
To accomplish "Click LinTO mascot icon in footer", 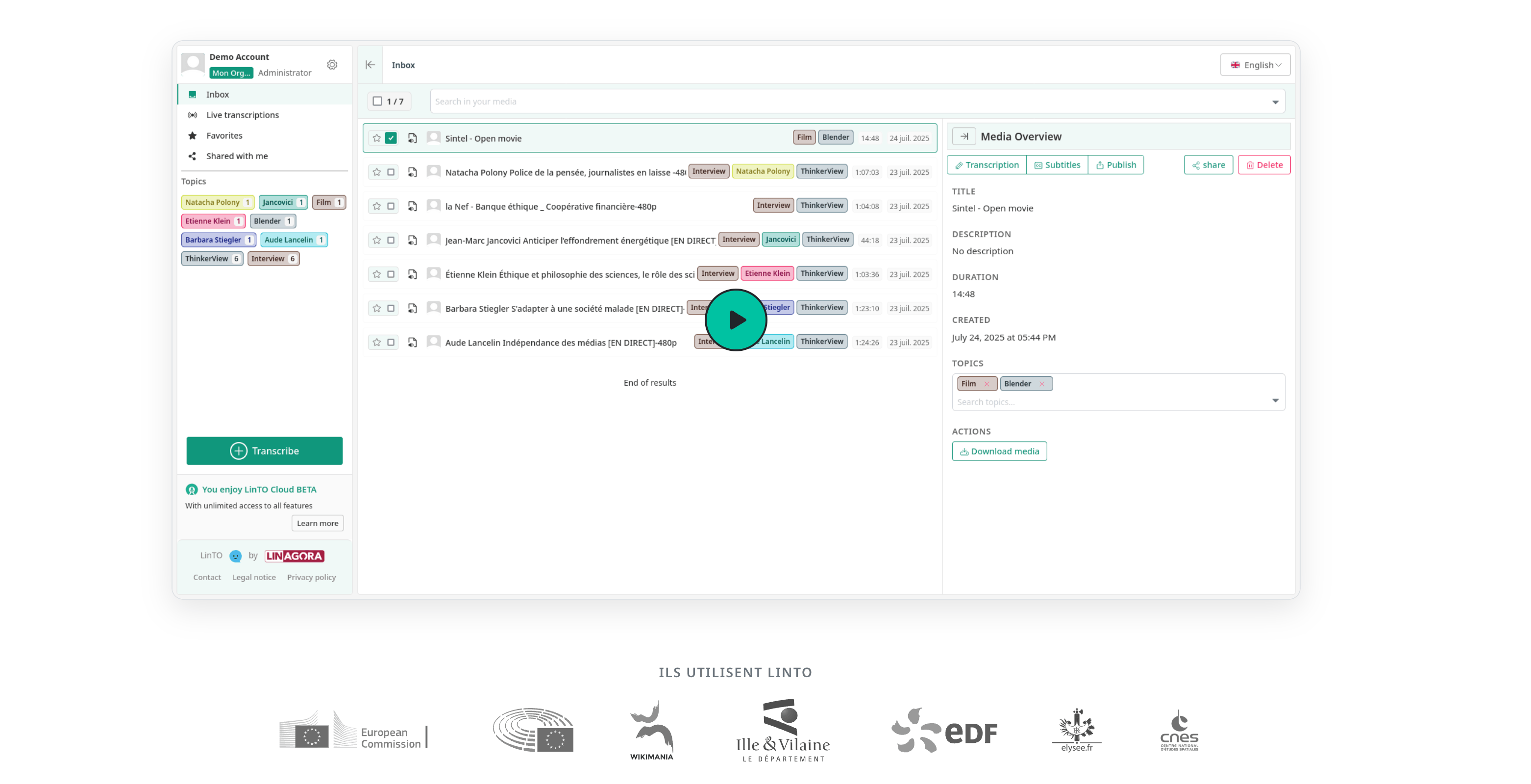I will point(235,556).
